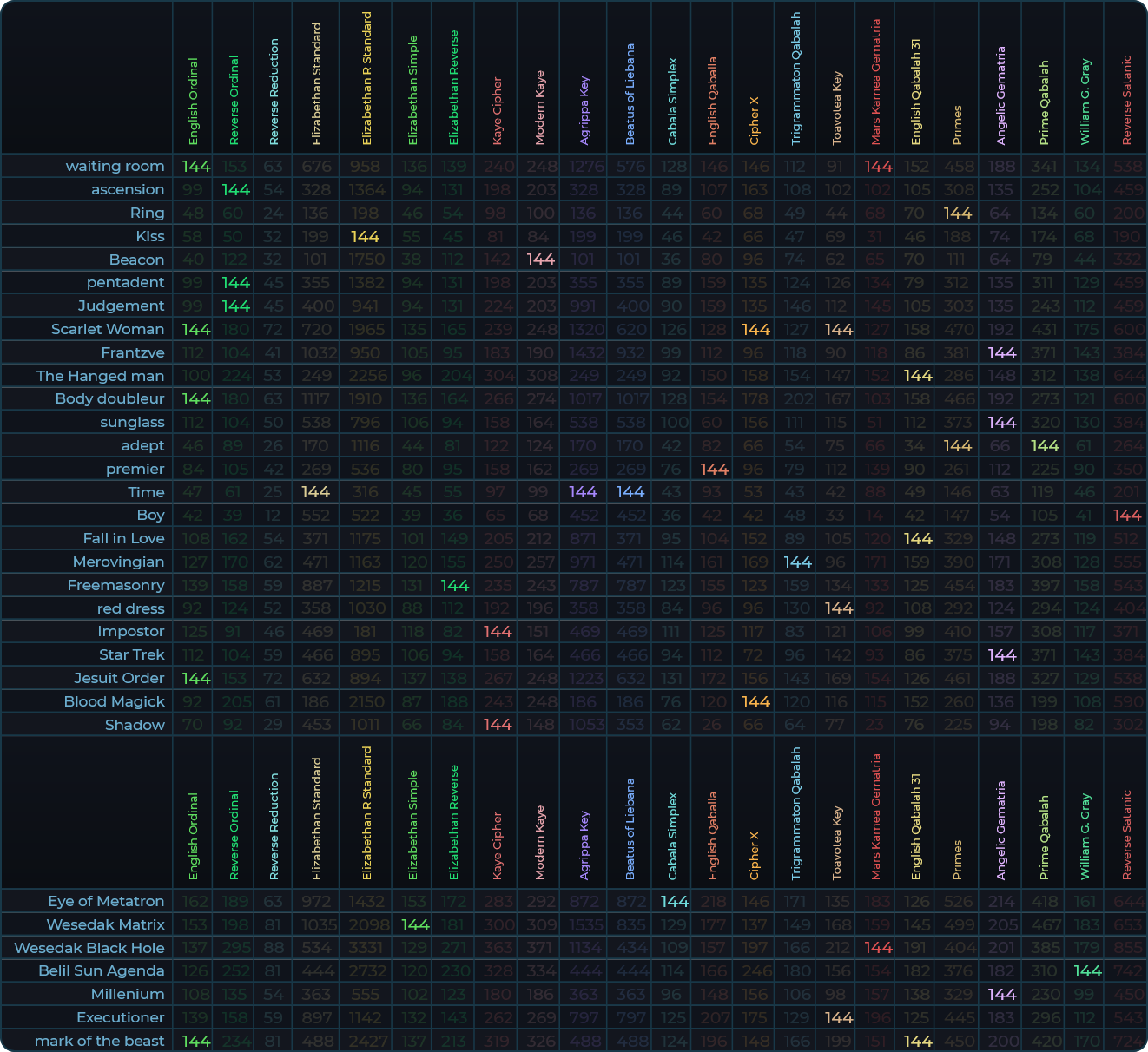
Task: Click the 'Fall in Love' row label
Action: (x=123, y=539)
